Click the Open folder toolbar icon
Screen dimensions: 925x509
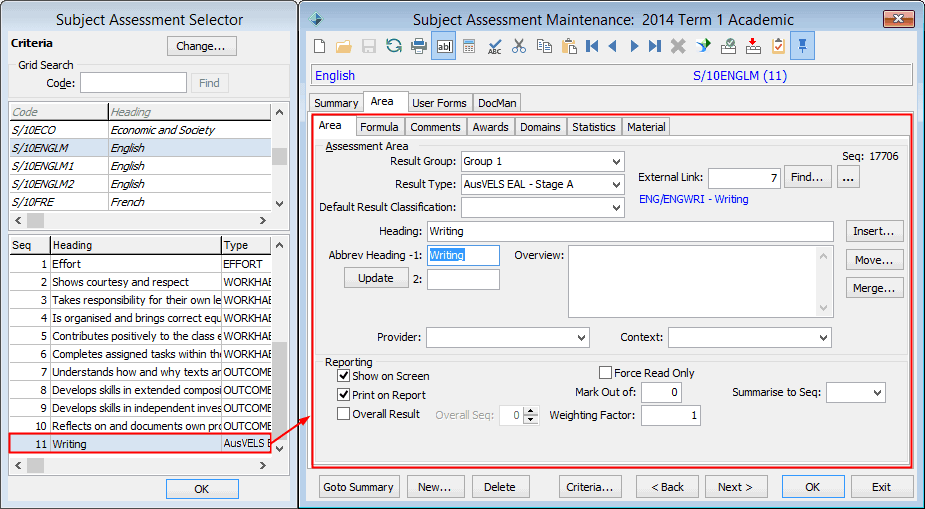click(344, 46)
